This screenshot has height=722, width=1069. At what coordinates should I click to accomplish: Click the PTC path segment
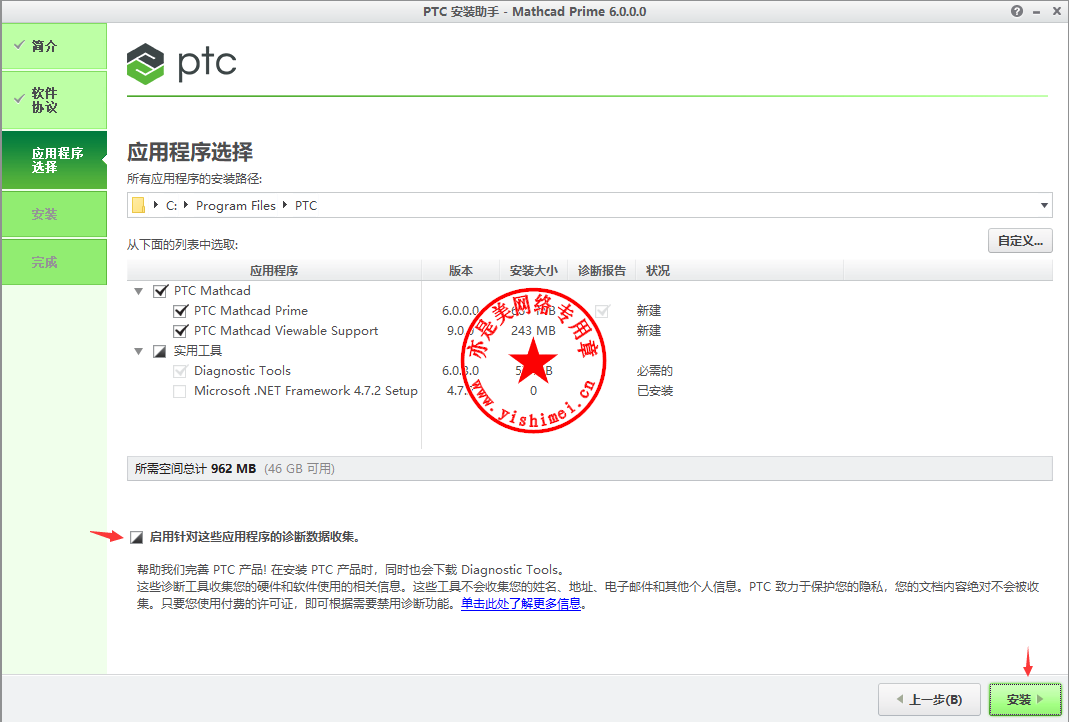pyautogui.click(x=305, y=205)
